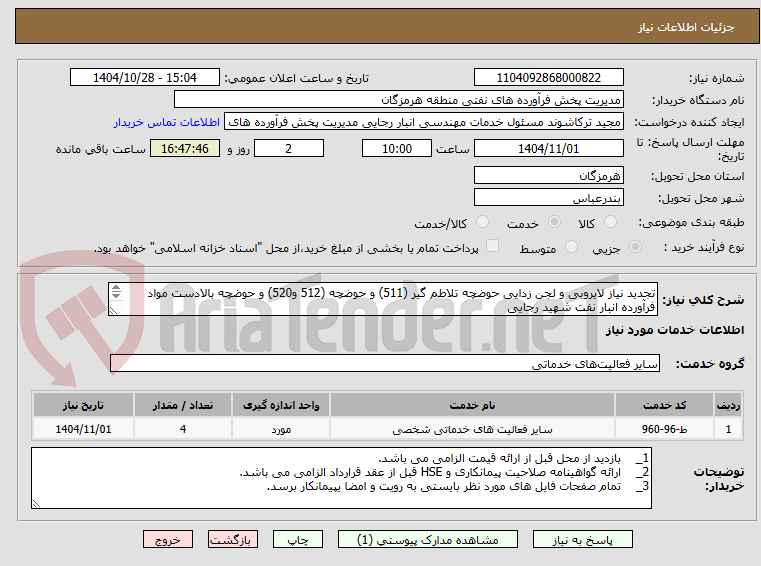Click the شهر محل تحویل field بندرعباس
761x566 pixels.
click(548, 198)
